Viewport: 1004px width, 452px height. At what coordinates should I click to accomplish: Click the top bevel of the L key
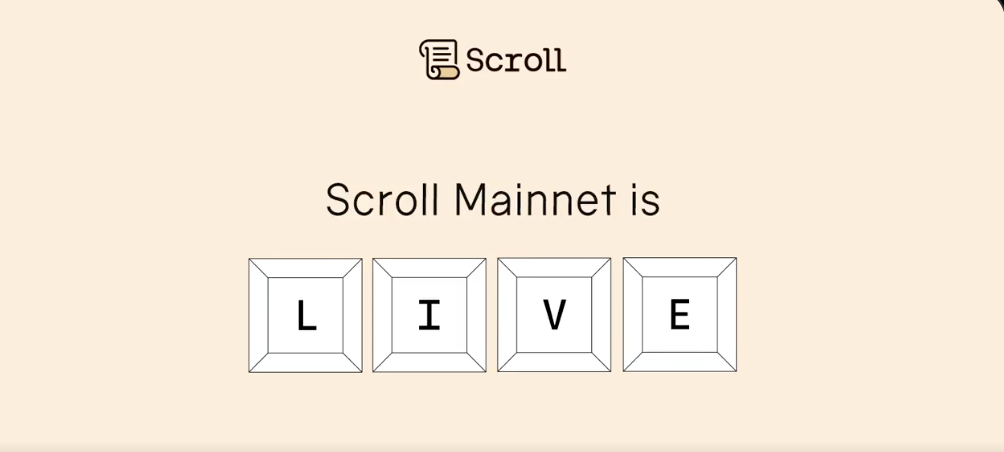[x=306, y=268]
